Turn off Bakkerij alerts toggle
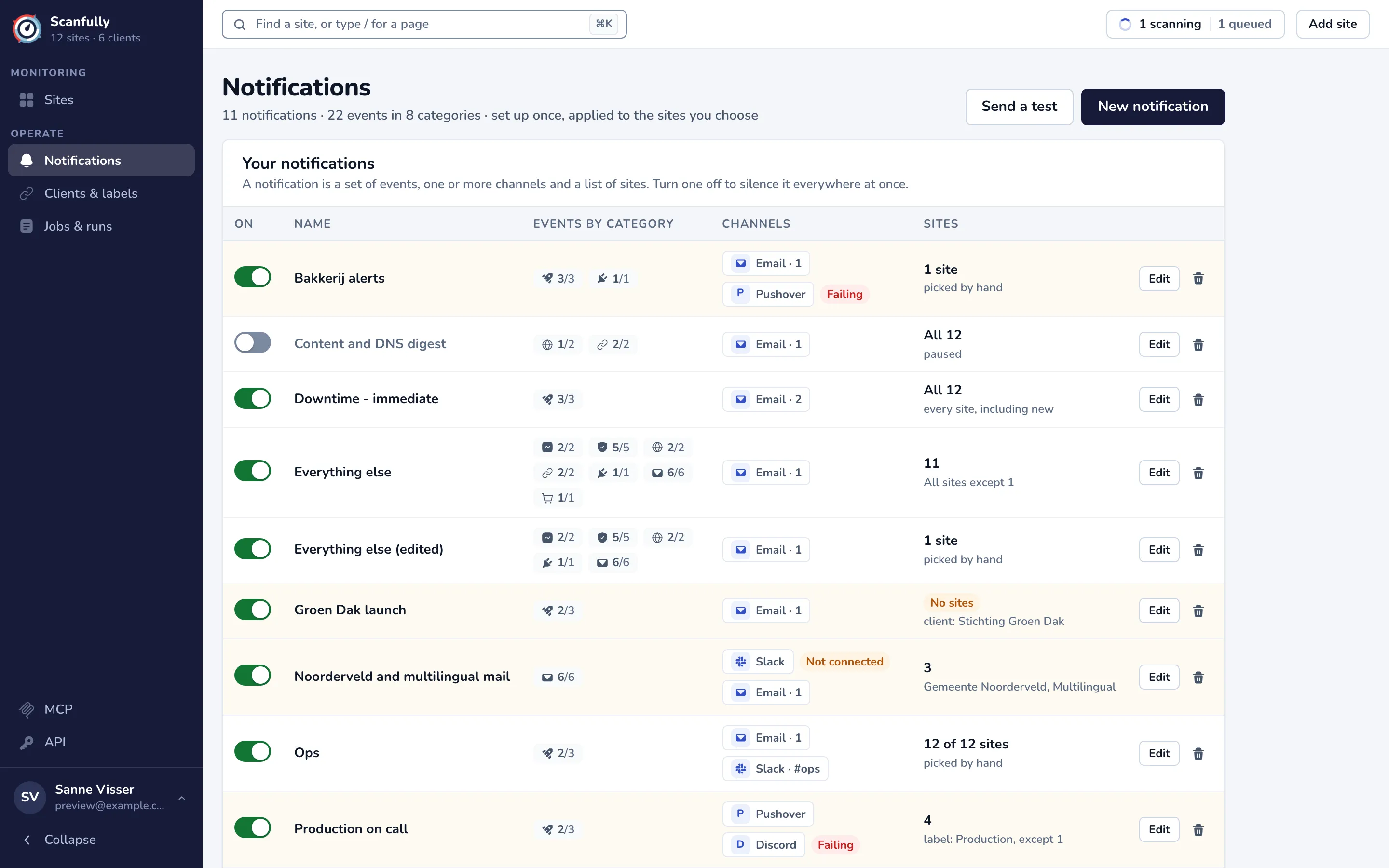Screen dimensions: 1389x868 point(253,277)
